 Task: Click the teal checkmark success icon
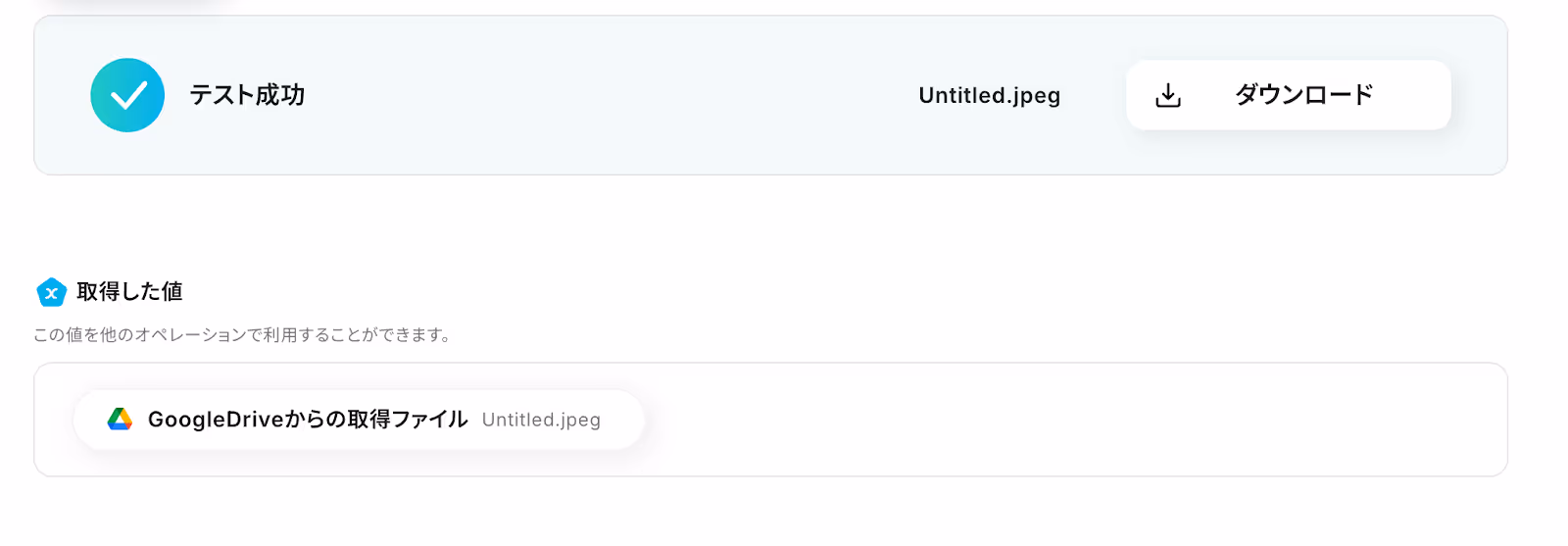pyautogui.click(x=127, y=95)
